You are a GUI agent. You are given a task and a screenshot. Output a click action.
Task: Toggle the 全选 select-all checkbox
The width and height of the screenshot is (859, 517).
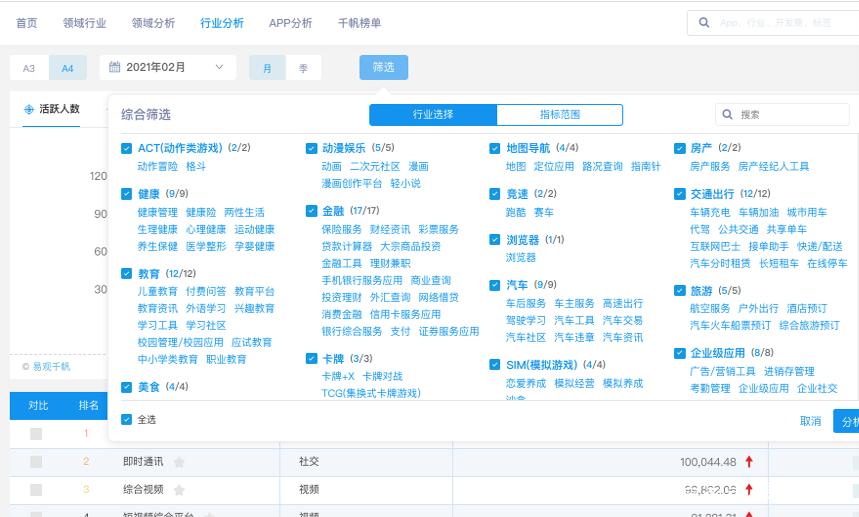coord(127,420)
